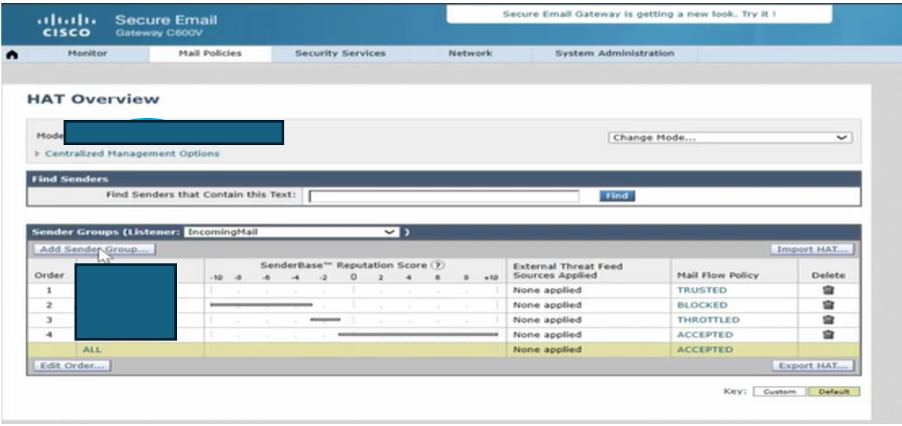
Task: Click the Add Sender Group button
Action: pyautogui.click(x=93, y=249)
